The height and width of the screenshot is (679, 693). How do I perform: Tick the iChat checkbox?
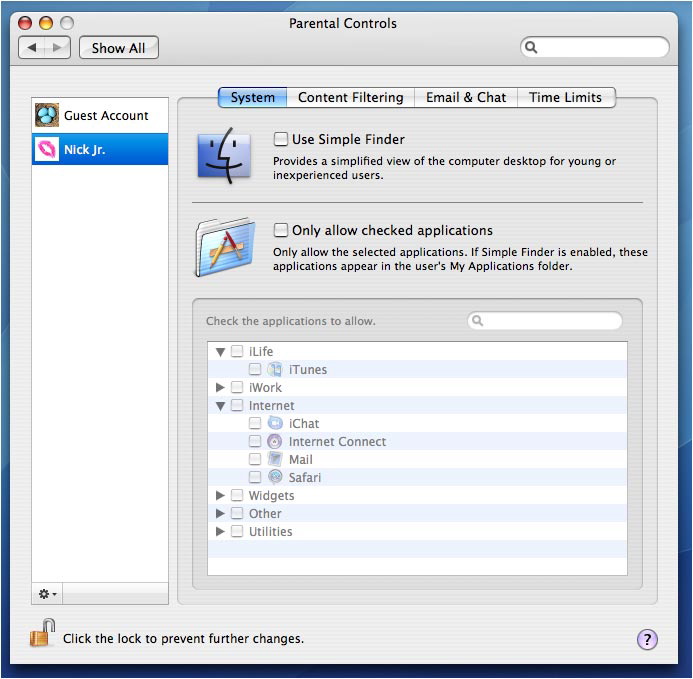coord(255,423)
